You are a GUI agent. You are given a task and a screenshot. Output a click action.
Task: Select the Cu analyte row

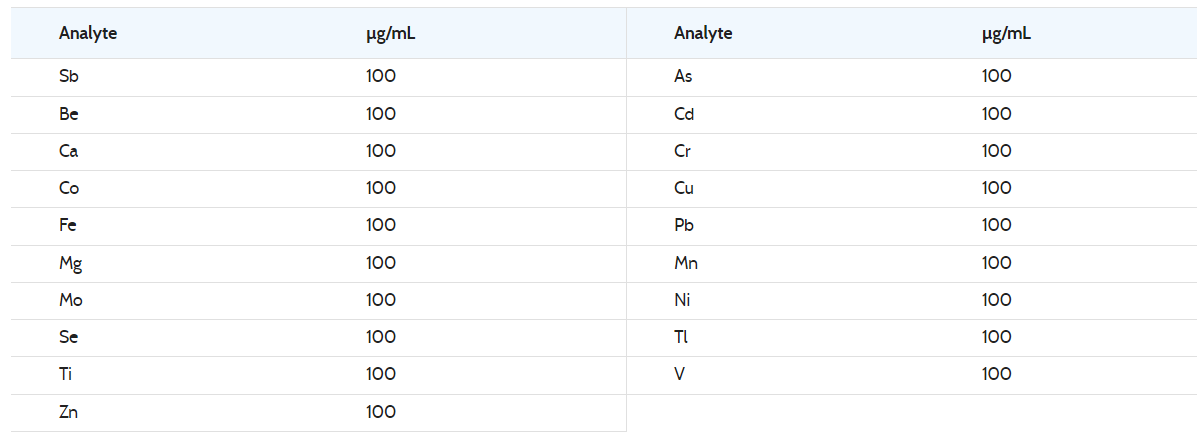coord(684,188)
